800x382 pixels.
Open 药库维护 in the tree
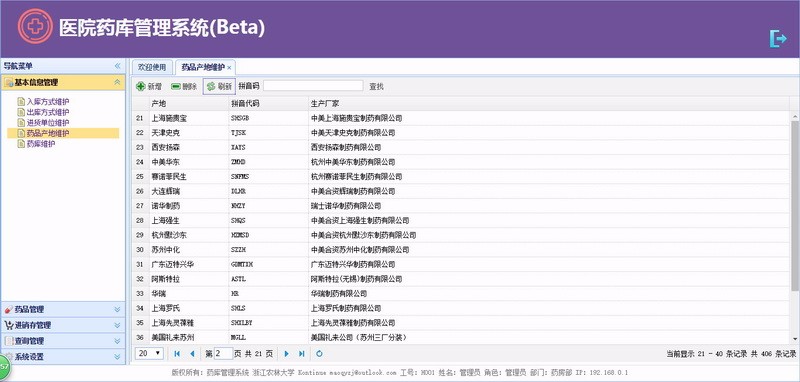(41, 144)
